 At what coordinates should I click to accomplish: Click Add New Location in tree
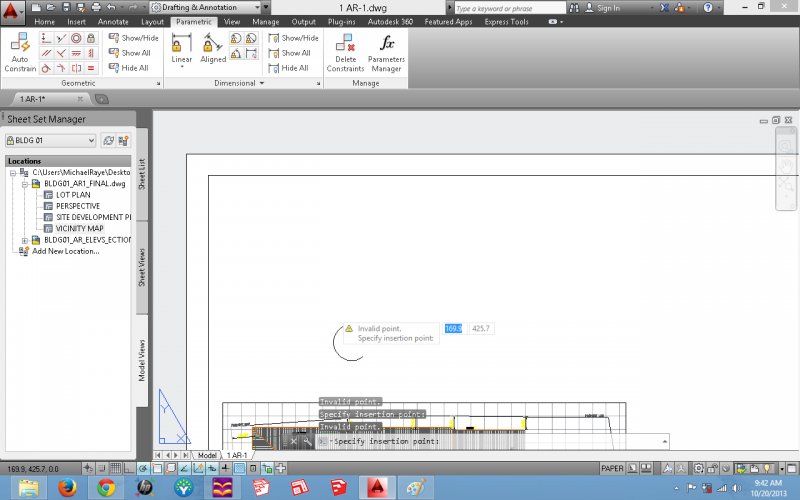(x=65, y=251)
